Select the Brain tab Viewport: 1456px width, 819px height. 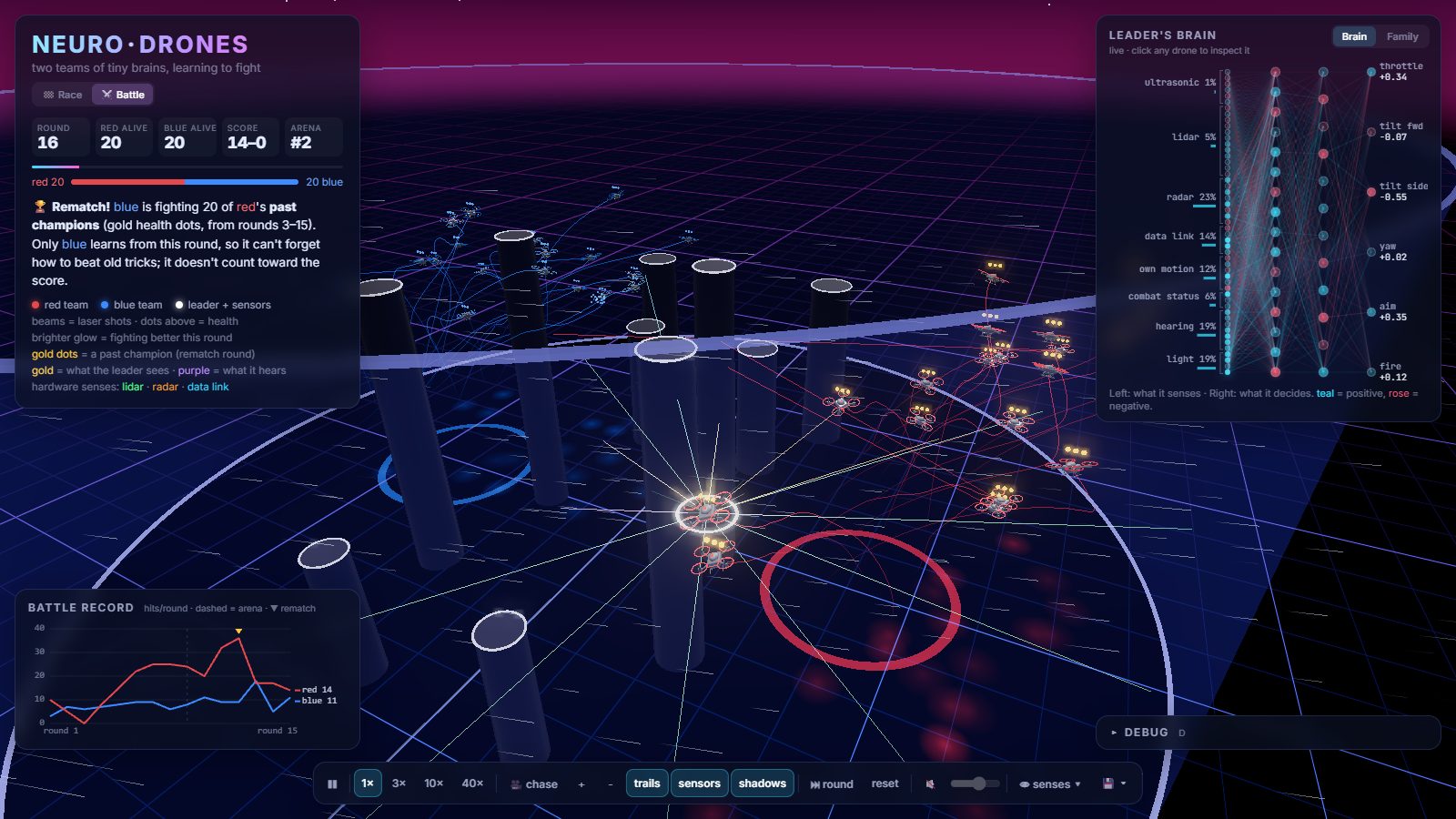click(1354, 36)
